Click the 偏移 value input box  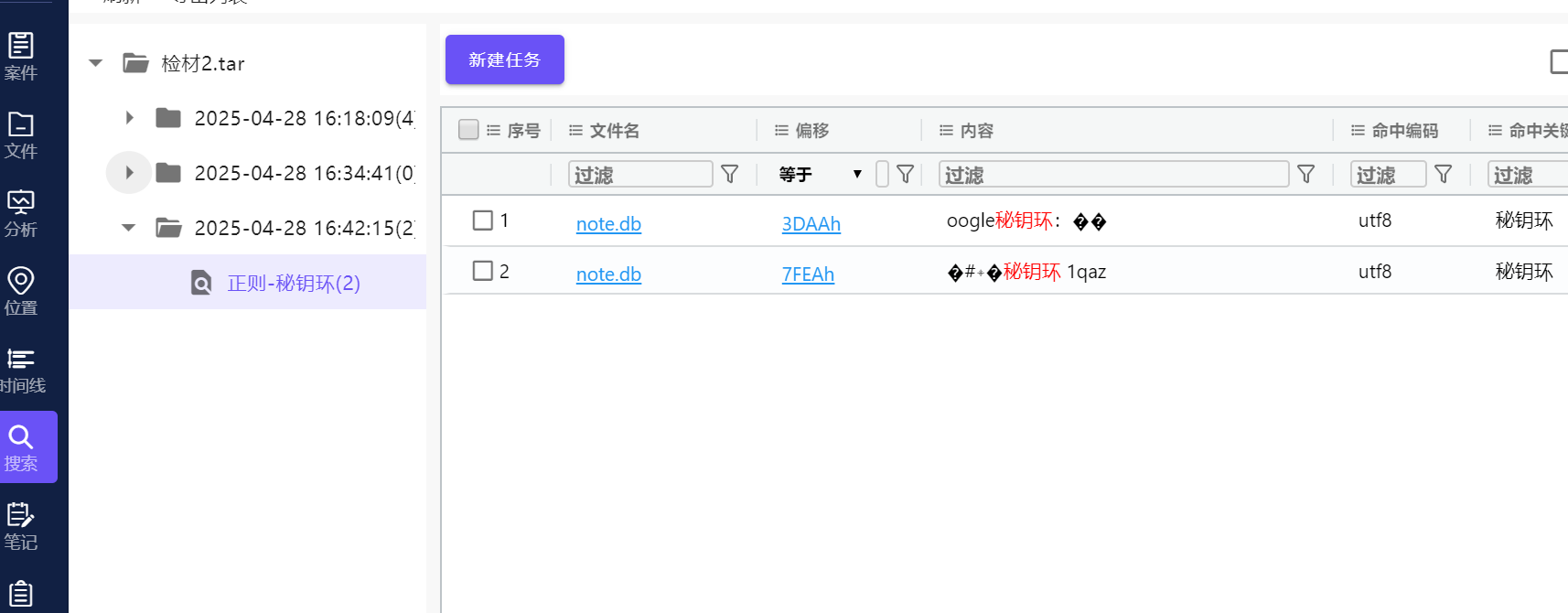pyautogui.click(x=882, y=174)
